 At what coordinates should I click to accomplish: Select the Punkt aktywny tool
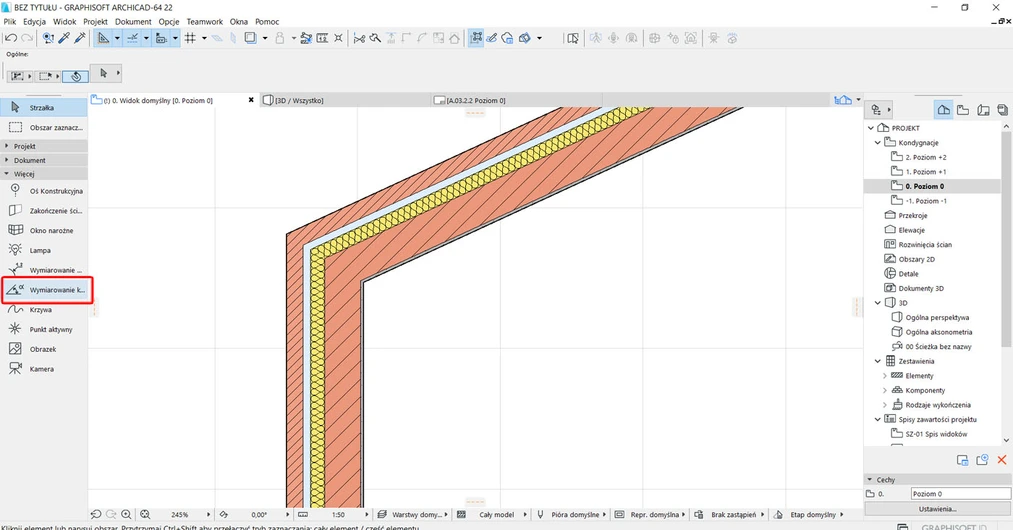44,329
